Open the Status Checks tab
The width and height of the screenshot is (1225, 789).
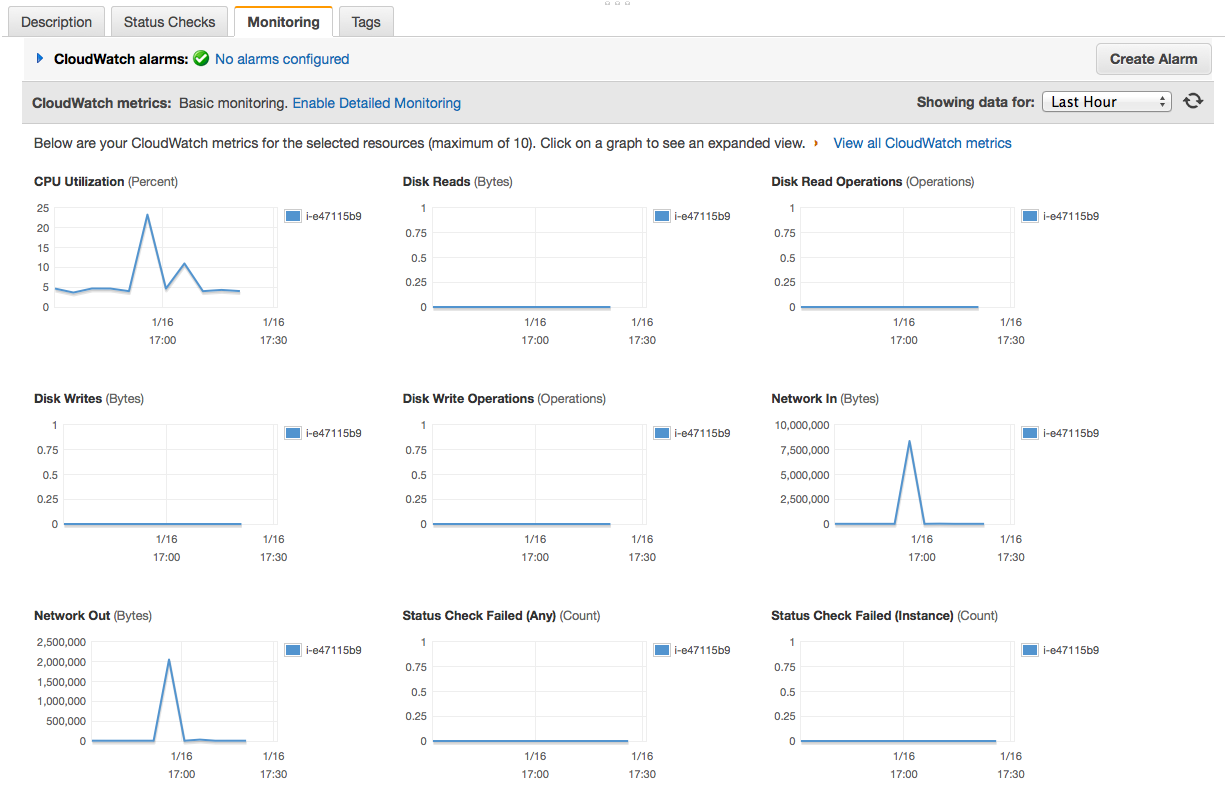point(169,21)
